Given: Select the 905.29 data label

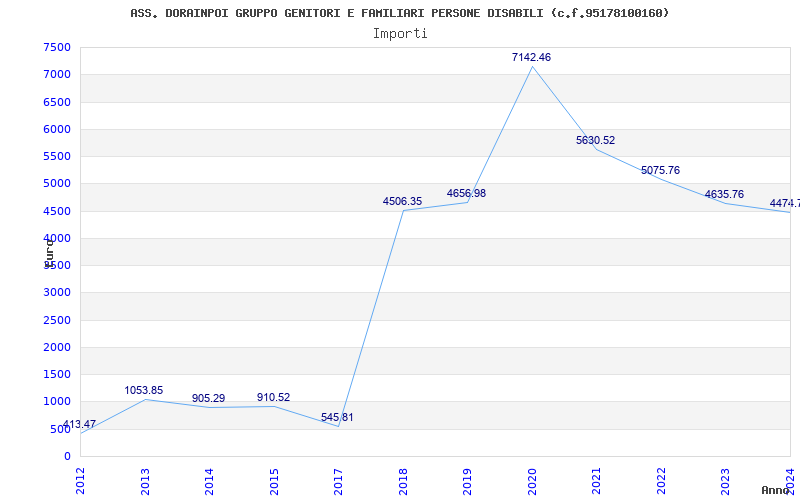Looking at the screenshot, I should (x=208, y=398).
